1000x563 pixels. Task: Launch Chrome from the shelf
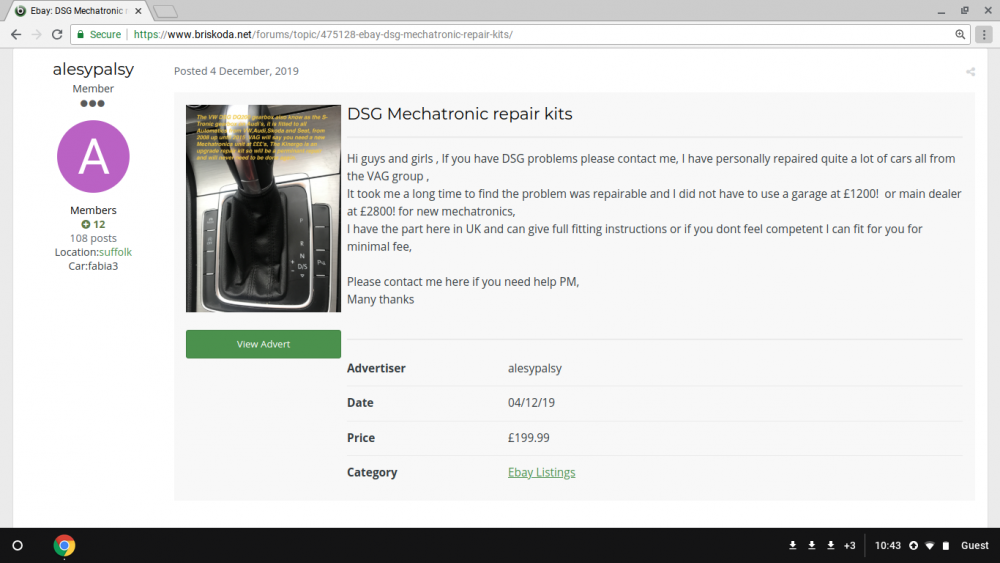pos(64,545)
